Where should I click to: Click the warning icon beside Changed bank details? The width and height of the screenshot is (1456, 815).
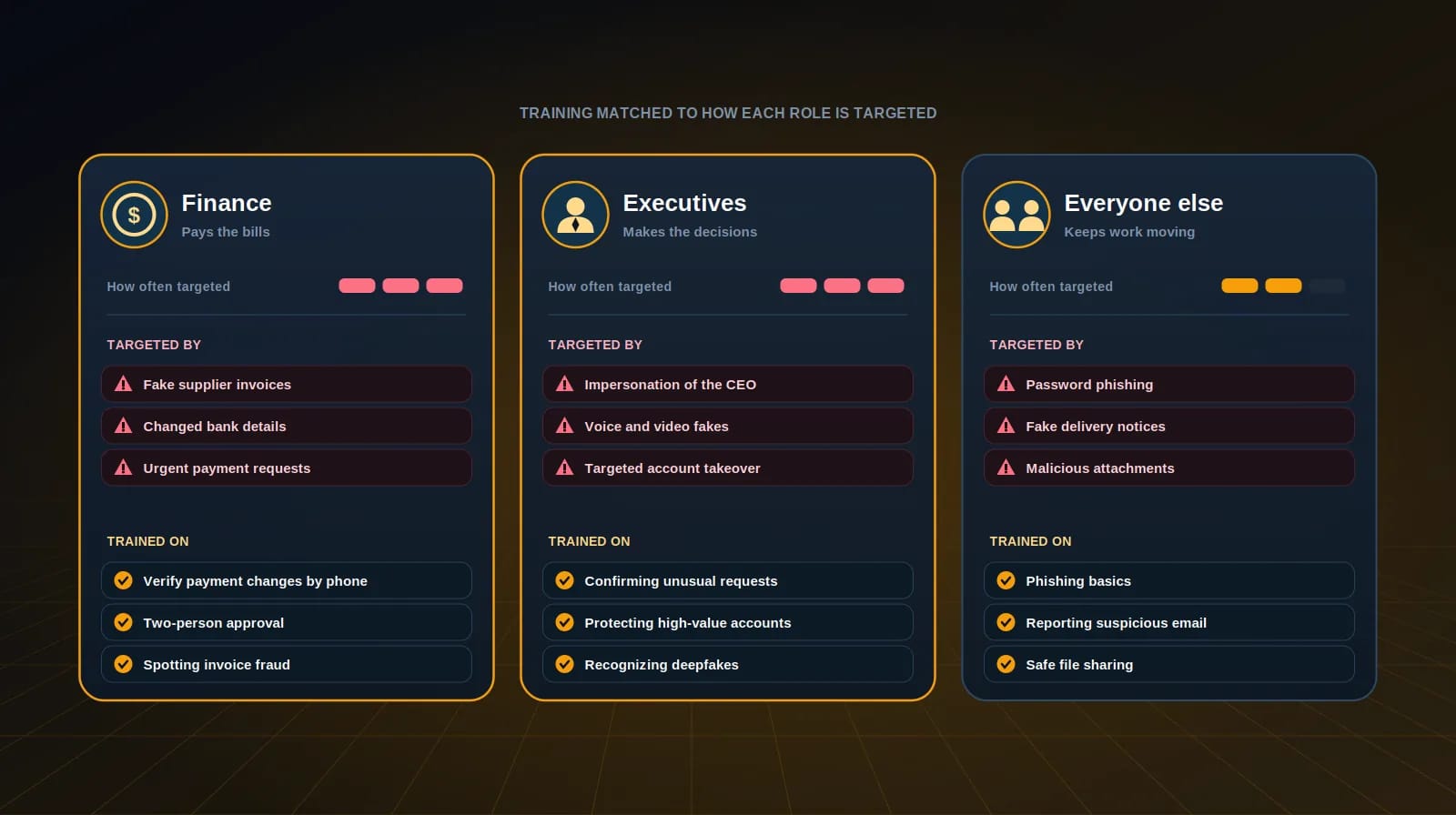click(x=123, y=426)
